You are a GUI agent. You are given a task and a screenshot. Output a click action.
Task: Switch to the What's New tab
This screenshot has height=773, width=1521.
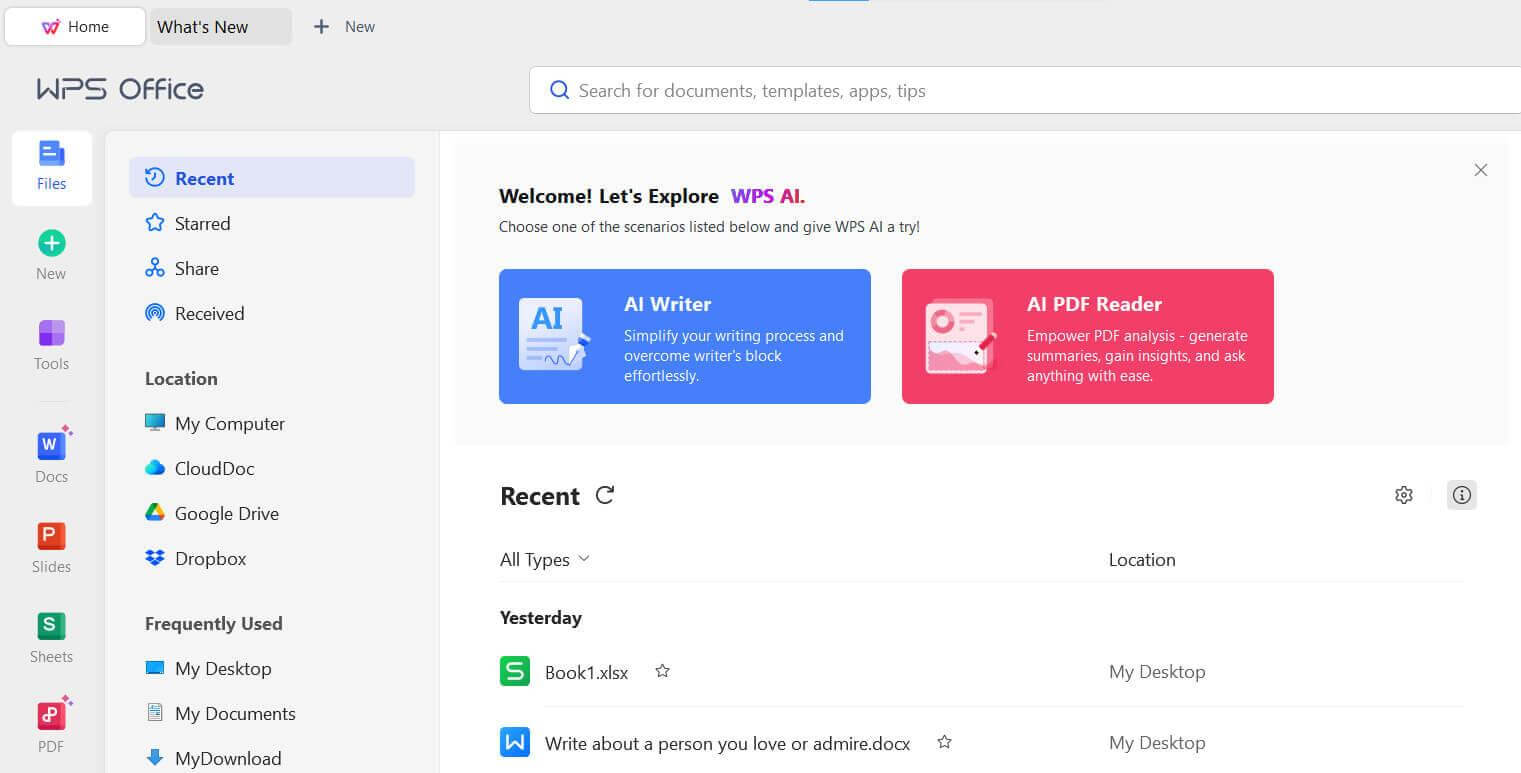coord(204,26)
